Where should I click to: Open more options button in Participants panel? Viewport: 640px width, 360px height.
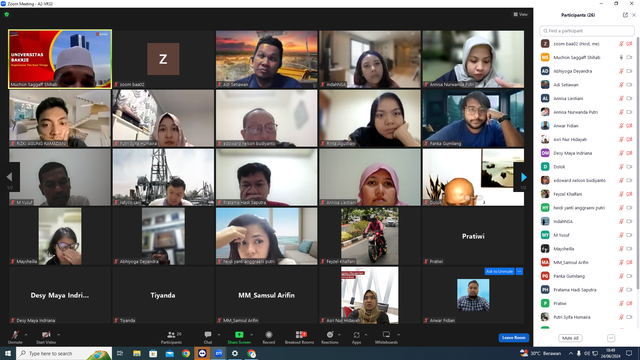(611, 338)
